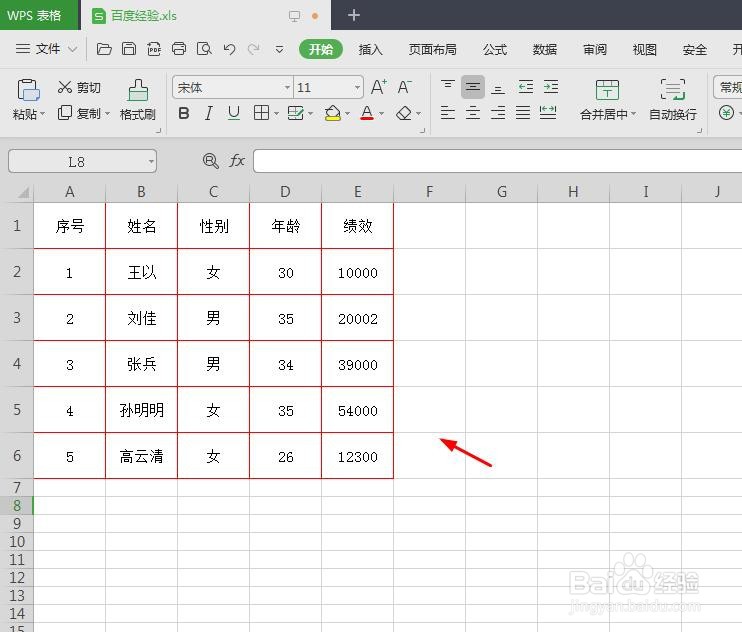Click the formula bar input field
Screen dimensions: 742x632
[497, 161]
